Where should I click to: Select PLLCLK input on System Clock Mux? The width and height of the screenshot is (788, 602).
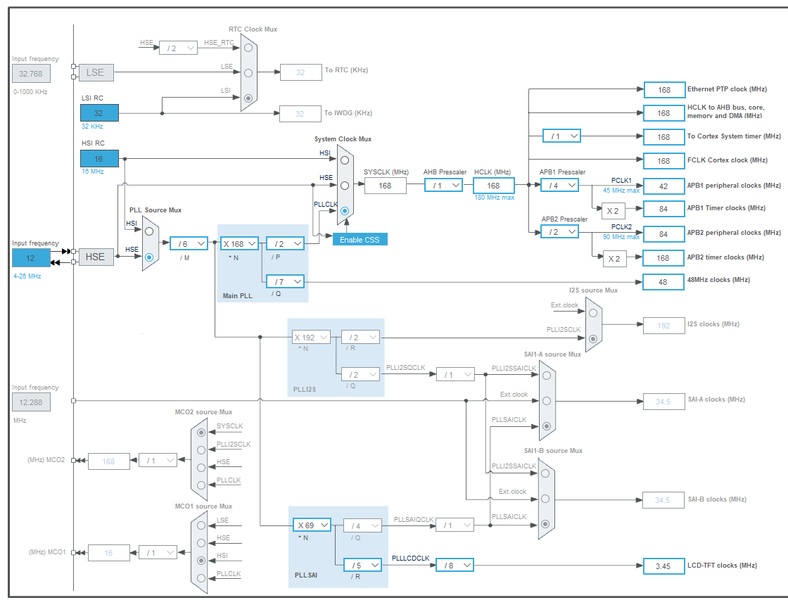344,211
